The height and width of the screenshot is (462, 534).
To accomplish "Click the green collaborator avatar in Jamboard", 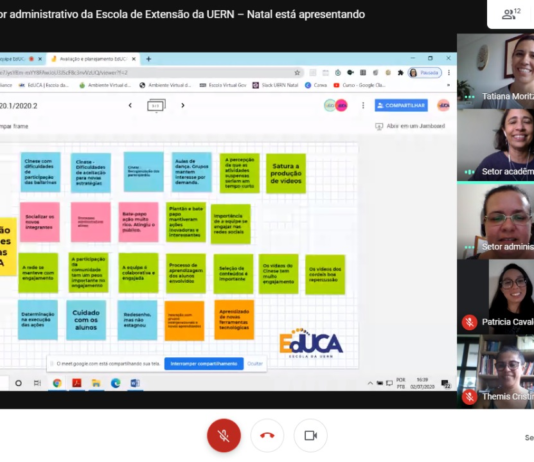I will tap(329, 106).
